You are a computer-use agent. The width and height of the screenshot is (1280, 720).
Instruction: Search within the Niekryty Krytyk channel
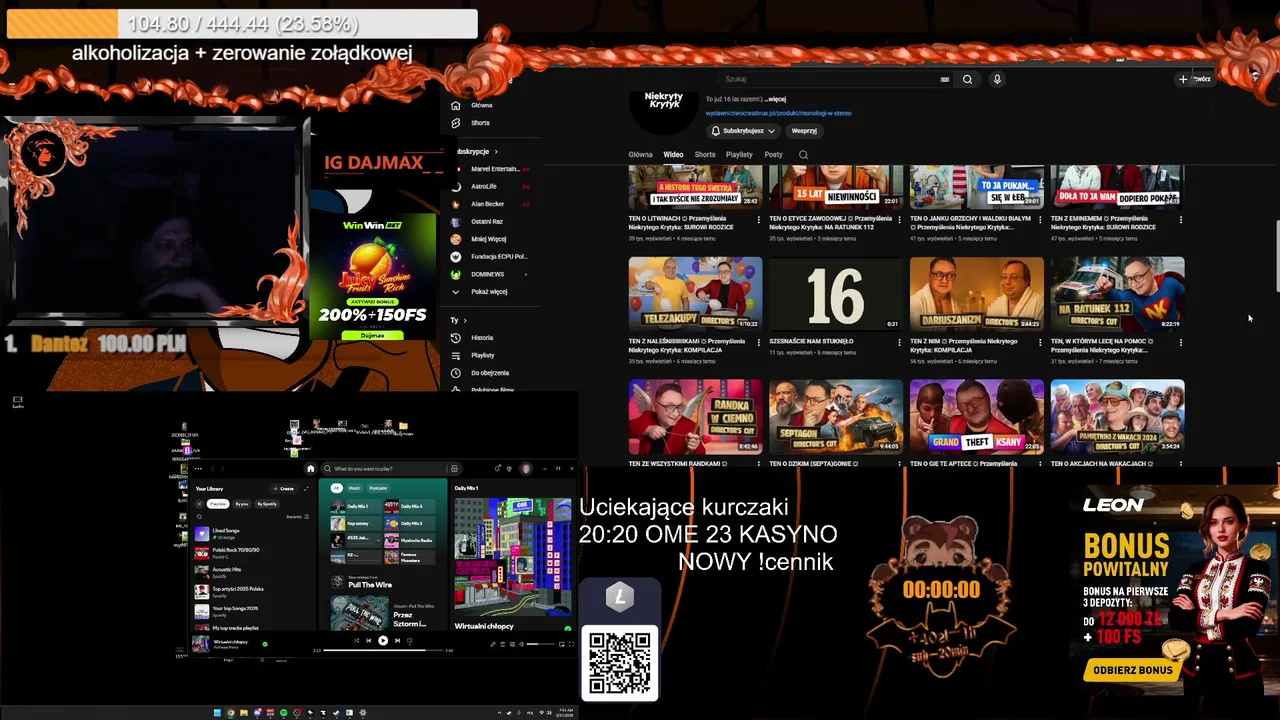[x=803, y=155]
